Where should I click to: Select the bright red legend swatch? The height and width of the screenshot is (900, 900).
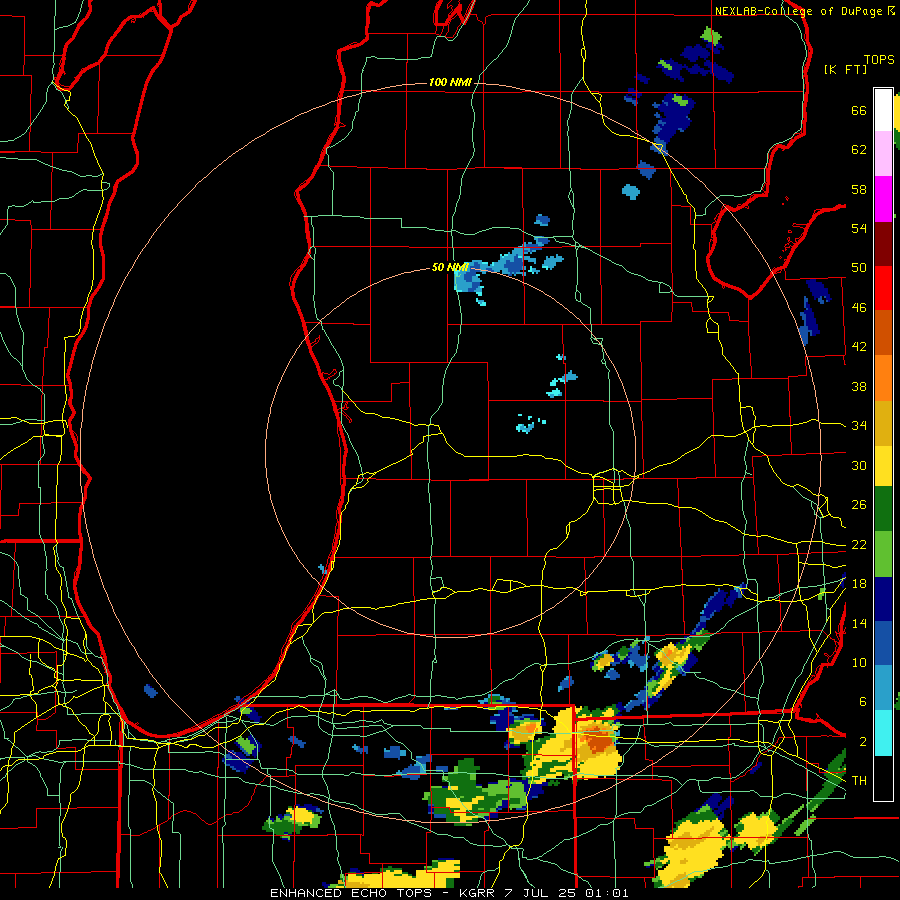[883, 288]
